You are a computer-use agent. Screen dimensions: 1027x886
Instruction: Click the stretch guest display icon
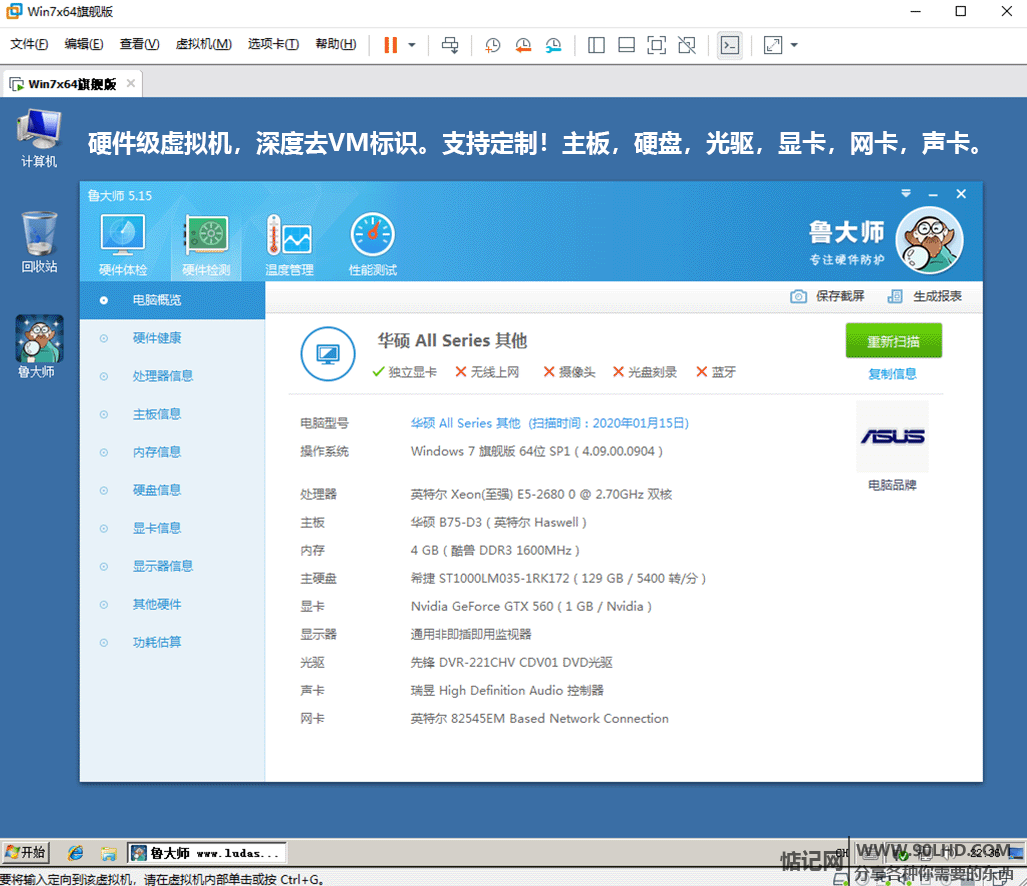773,45
